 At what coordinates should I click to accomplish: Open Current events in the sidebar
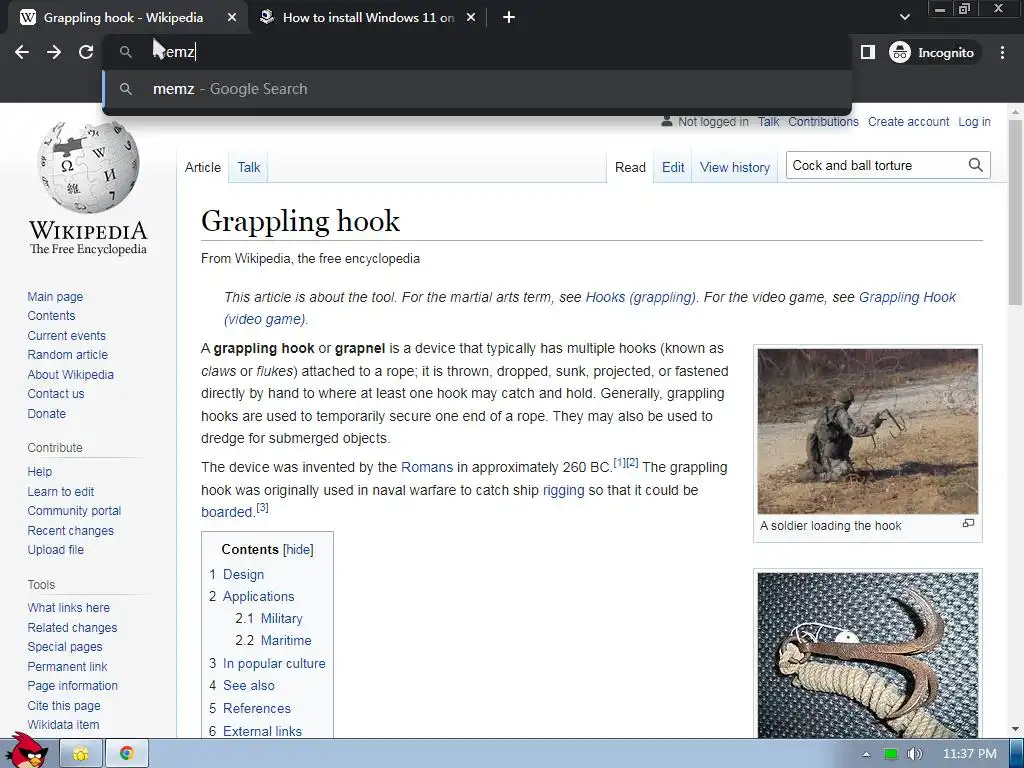[66, 336]
